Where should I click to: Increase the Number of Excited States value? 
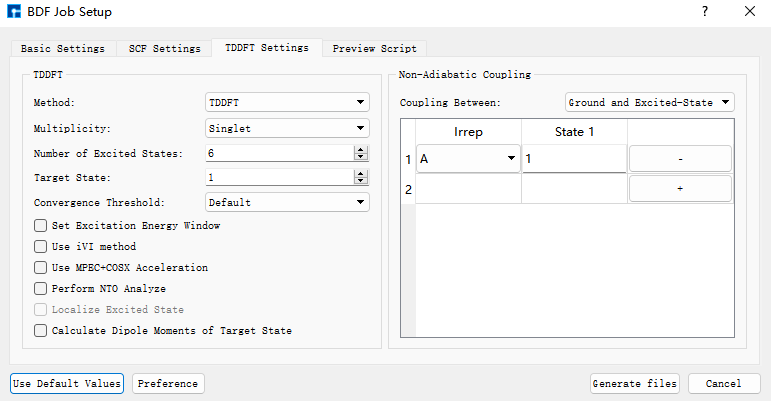361,150
